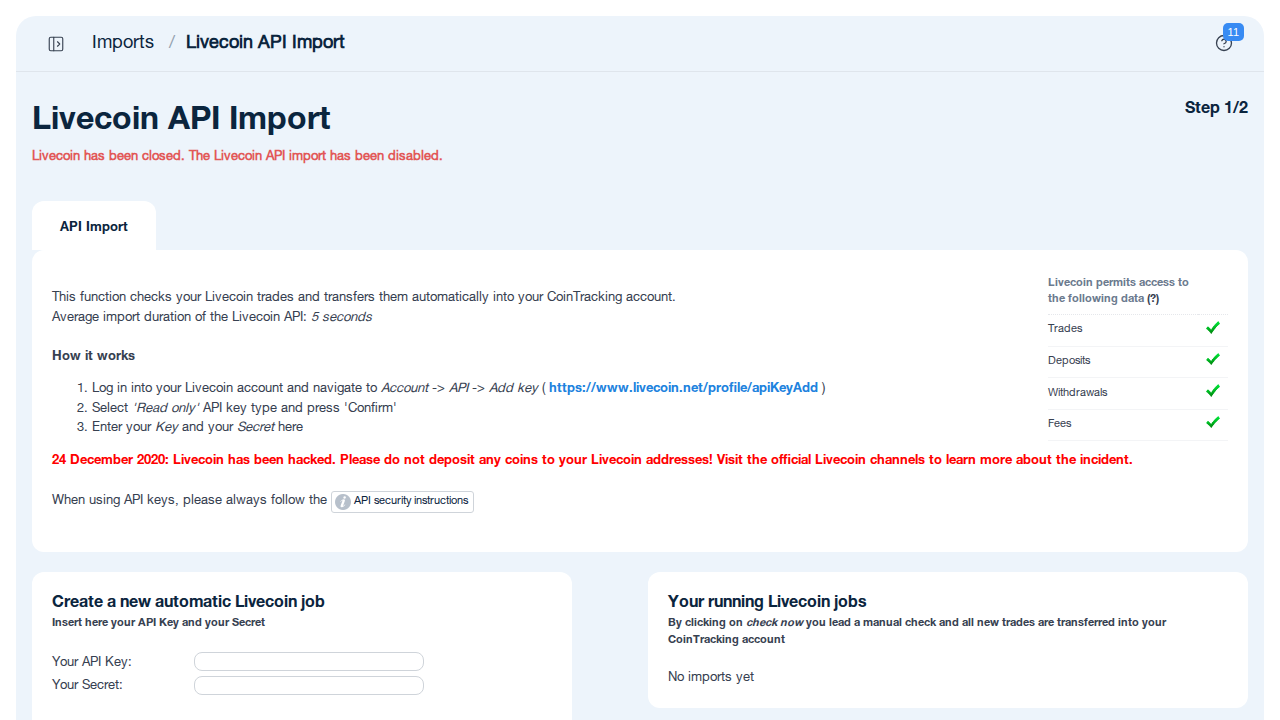
Task: Click the info icon on API security instructions
Action: click(342, 501)
